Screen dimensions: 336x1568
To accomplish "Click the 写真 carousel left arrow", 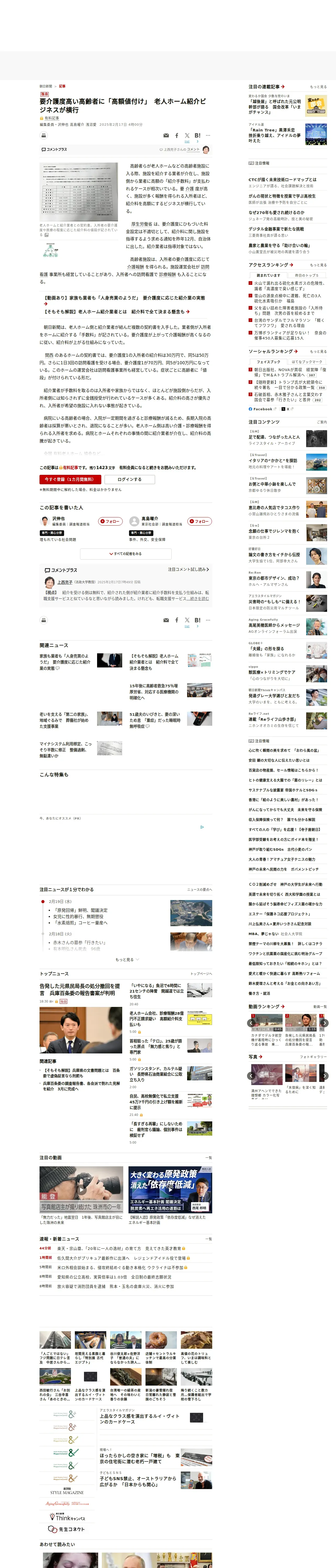I will (x=252, y=1076).
